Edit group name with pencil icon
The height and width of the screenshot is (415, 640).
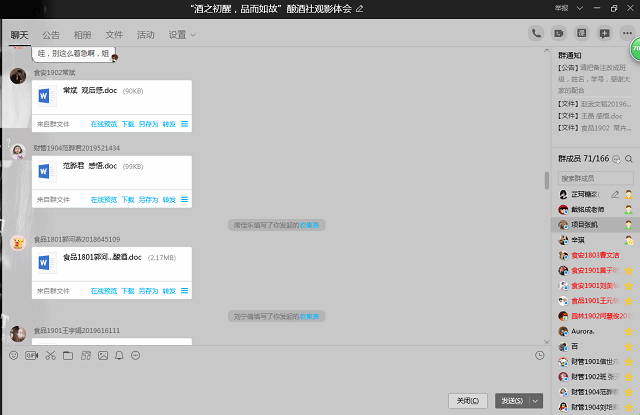[360, 9]
